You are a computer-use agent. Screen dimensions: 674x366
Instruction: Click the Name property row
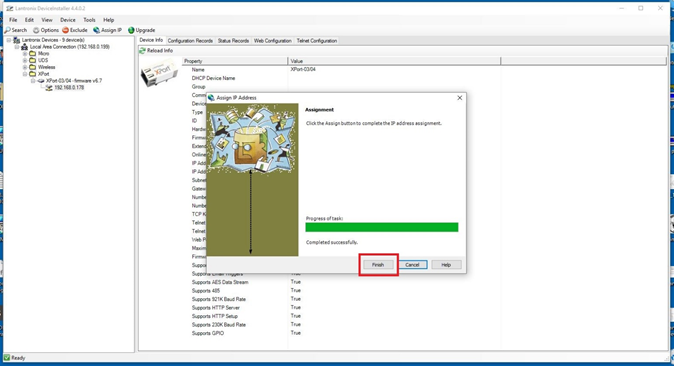click(x=198, y=70)
